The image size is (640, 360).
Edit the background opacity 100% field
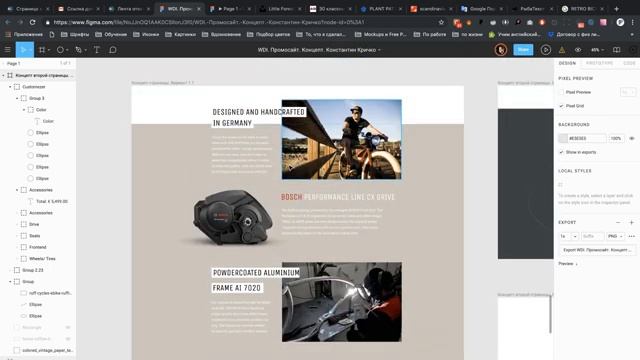coord(616,138)
